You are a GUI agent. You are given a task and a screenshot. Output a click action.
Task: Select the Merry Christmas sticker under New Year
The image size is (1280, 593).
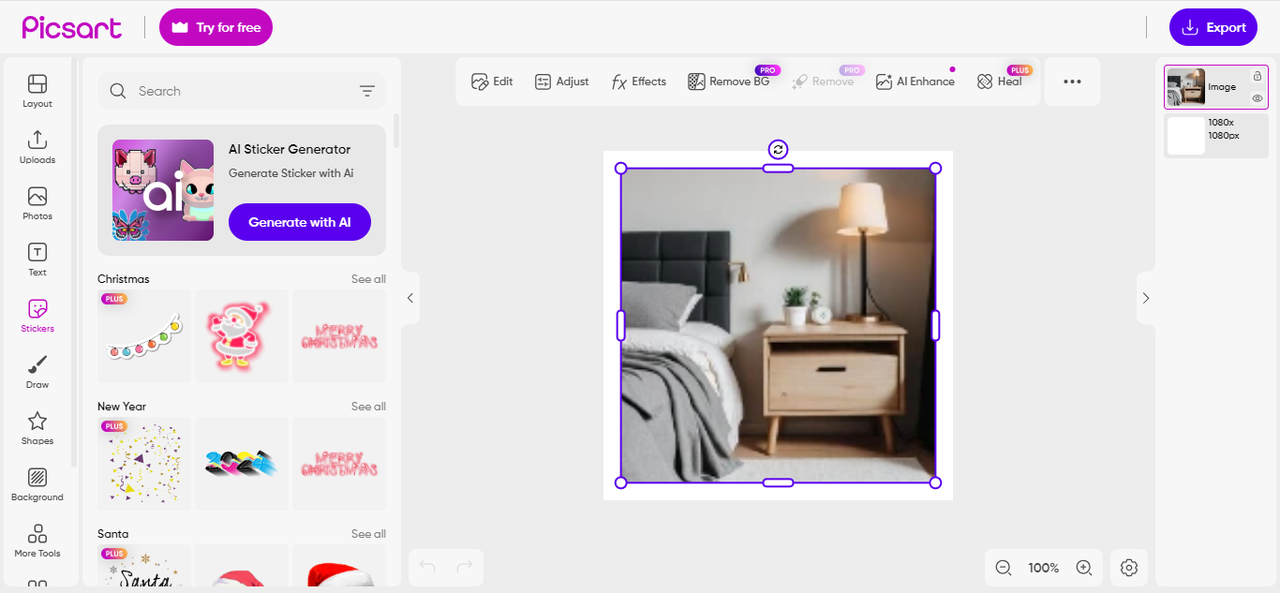(x=339, y=464)
